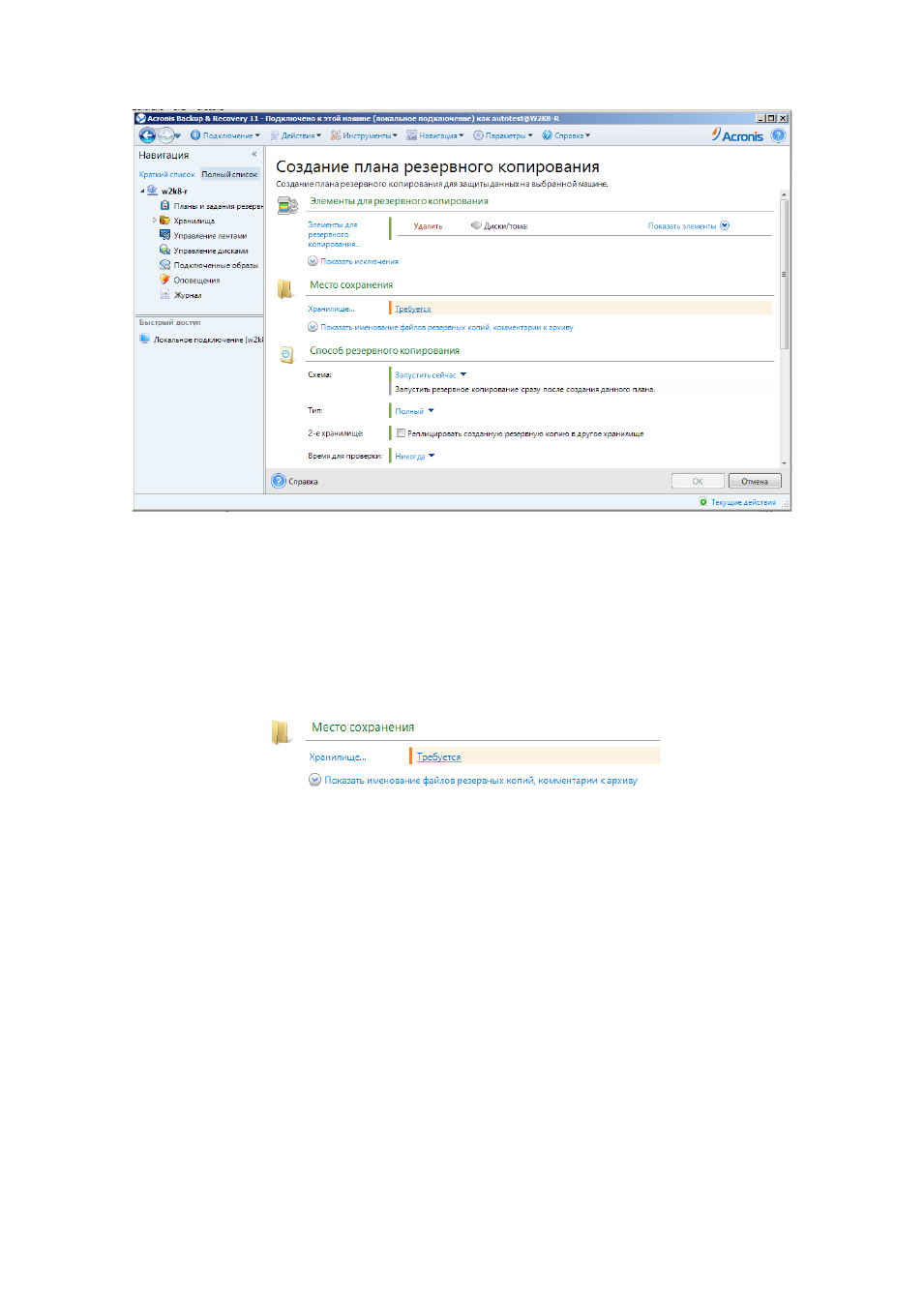924x1306 pixels.
Task: Open the Инструменты menu
Action: (x=364, y=135)
